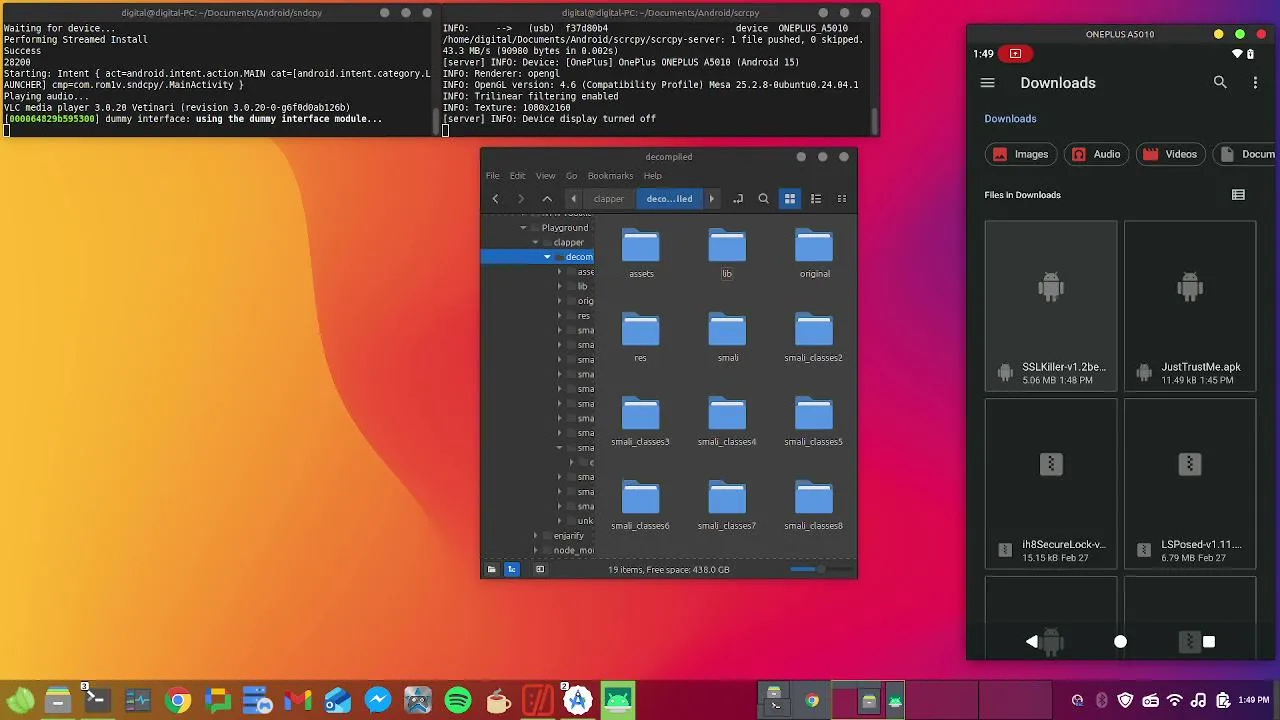This screenshot has width=1280, height=720.
Task: Adjust the file manager zoom slider
Action: [x=820, y=569]
